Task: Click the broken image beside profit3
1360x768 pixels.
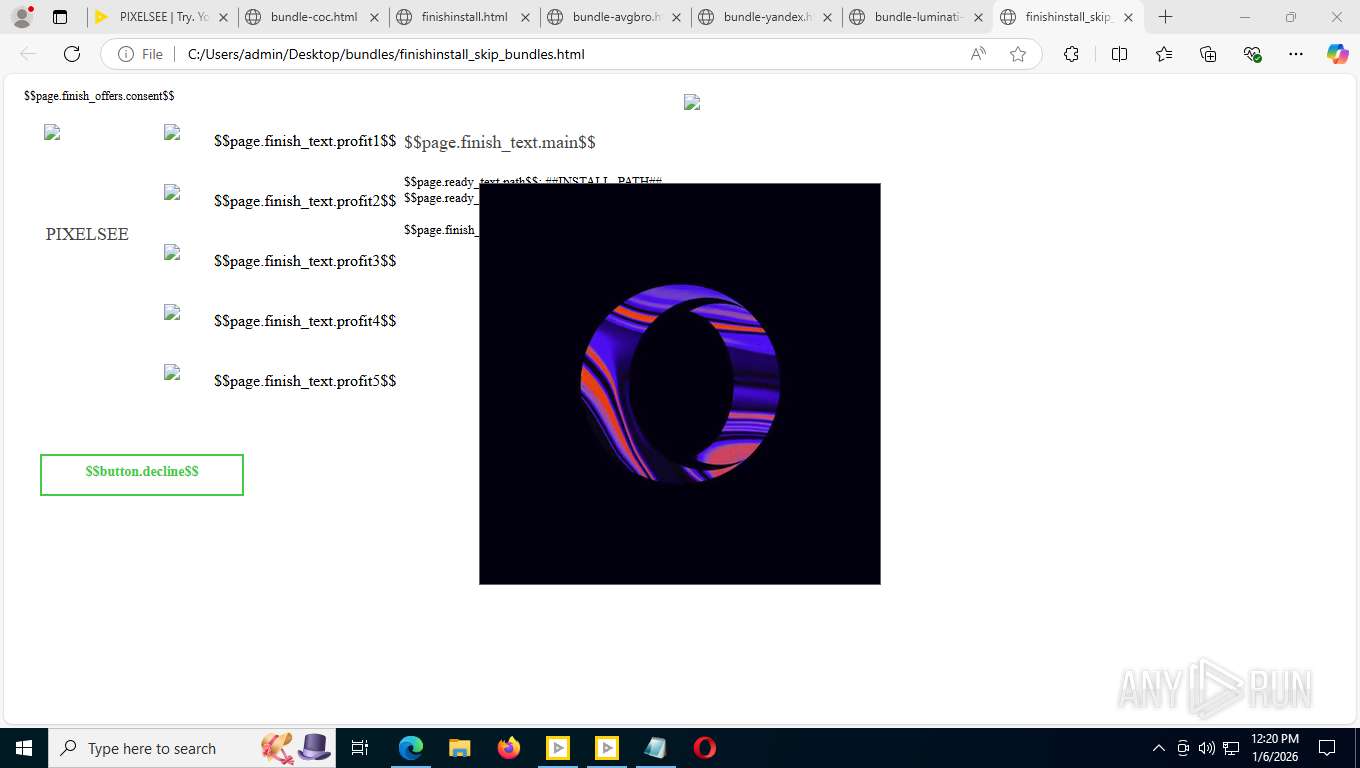Action: tap(172, 252)
